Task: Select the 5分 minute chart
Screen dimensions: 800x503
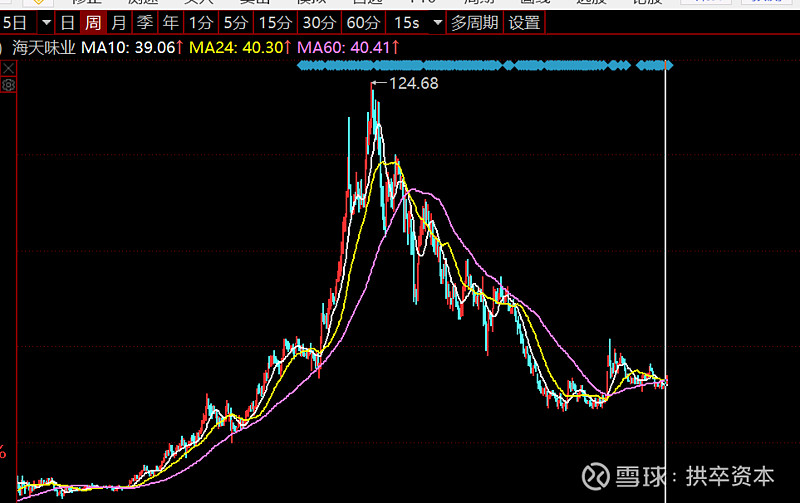Action: point(236,23)
